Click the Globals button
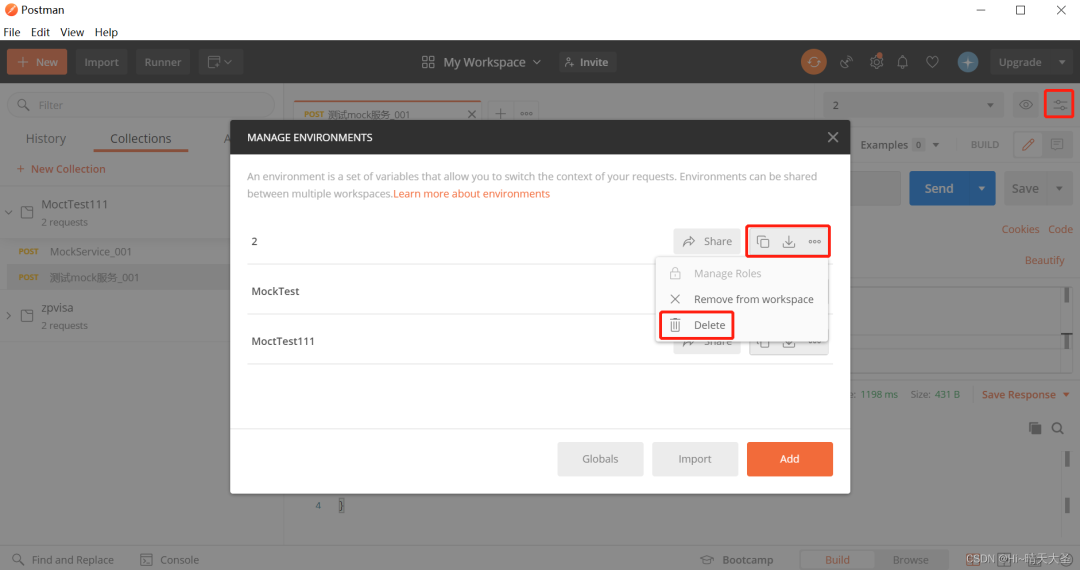The image size is (1080, 570). [x=600, y=458]
